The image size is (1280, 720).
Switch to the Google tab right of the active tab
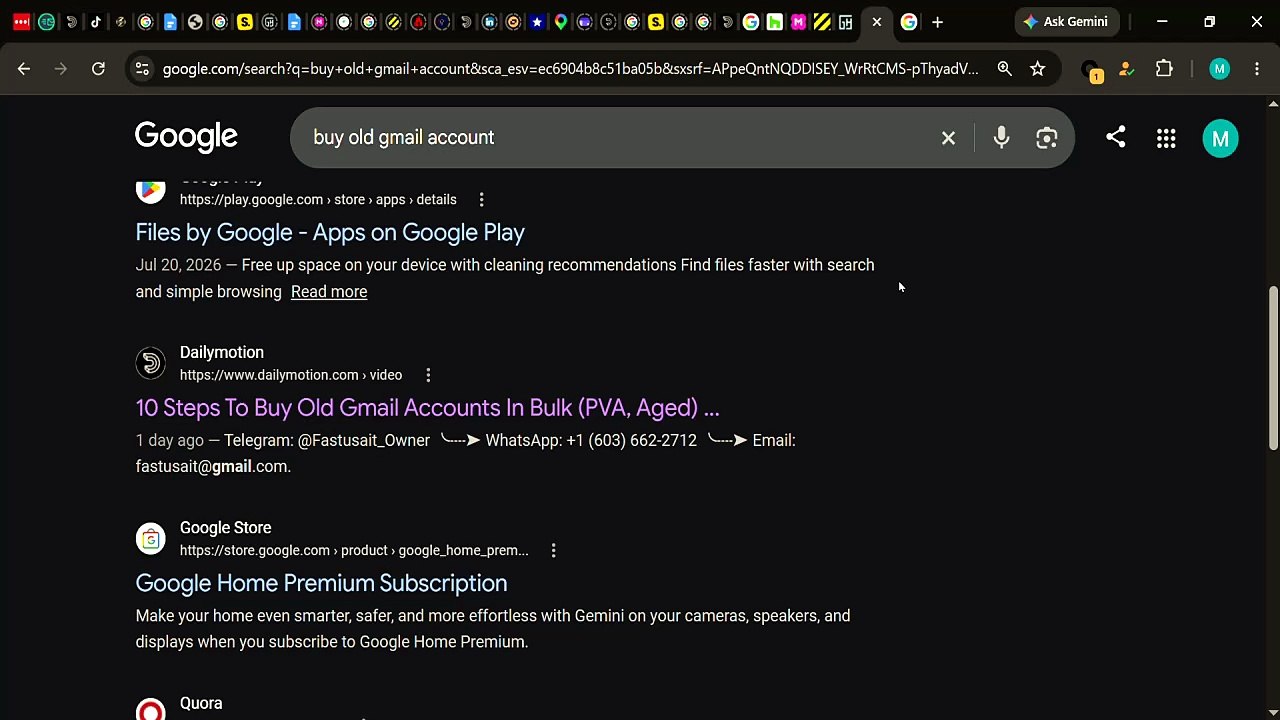pos(909,22)
